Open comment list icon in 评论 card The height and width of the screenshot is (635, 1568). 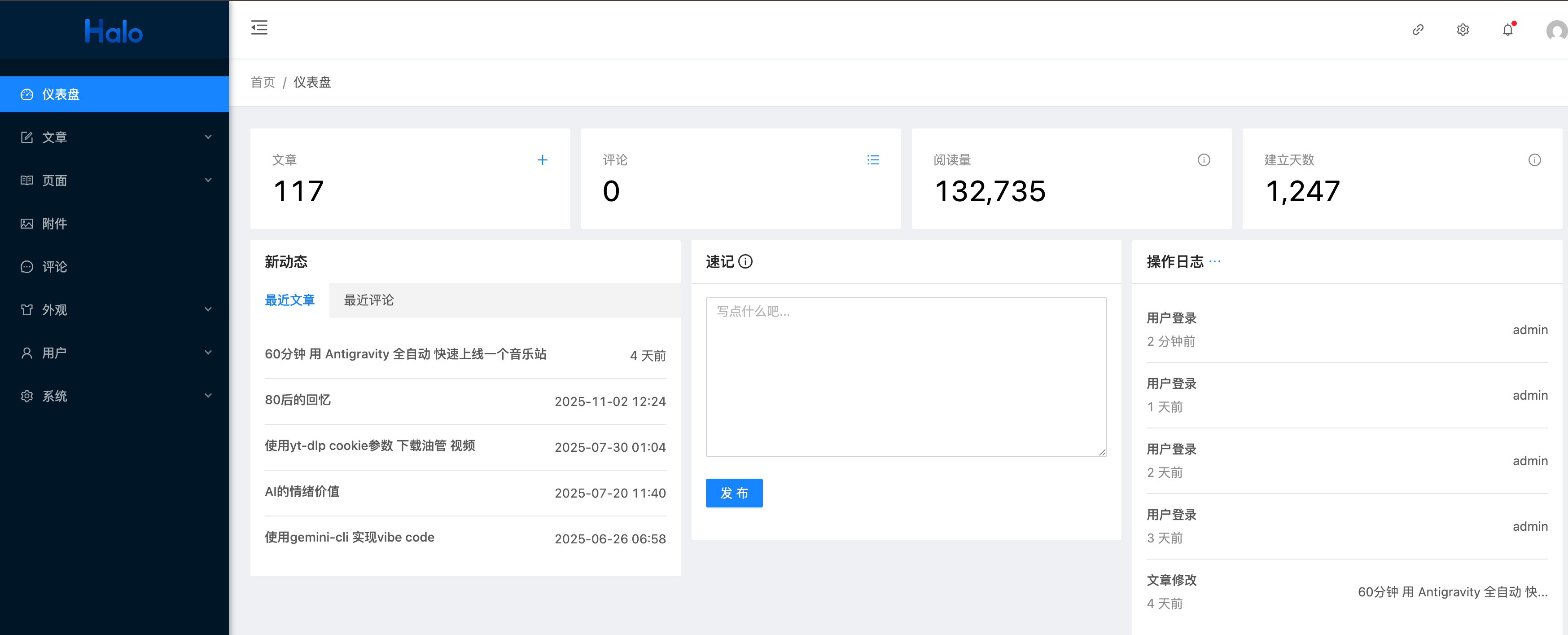pos(873,160)
